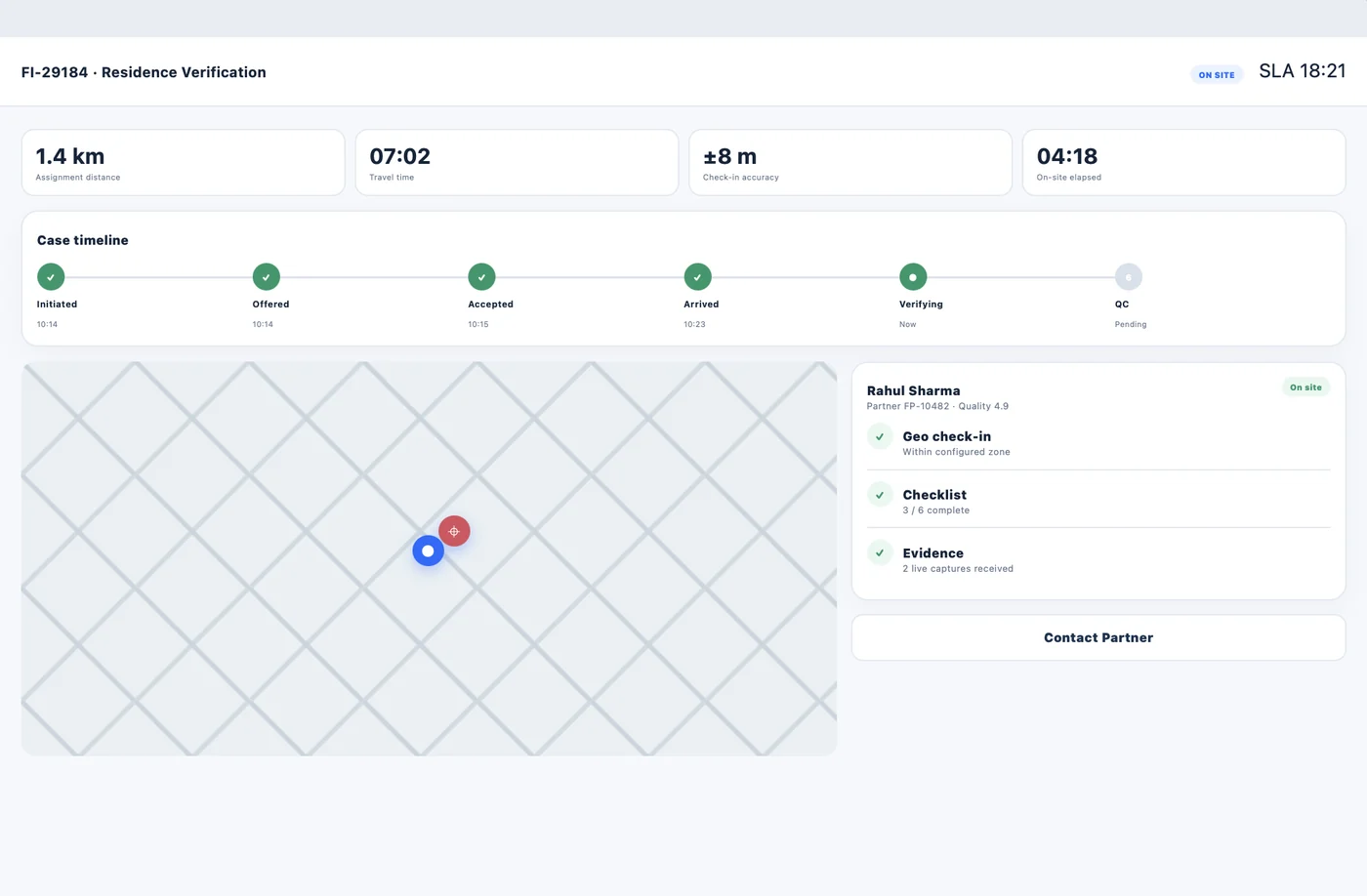
Task: Select the pending QC step marker
Action: pos(1129,277)
